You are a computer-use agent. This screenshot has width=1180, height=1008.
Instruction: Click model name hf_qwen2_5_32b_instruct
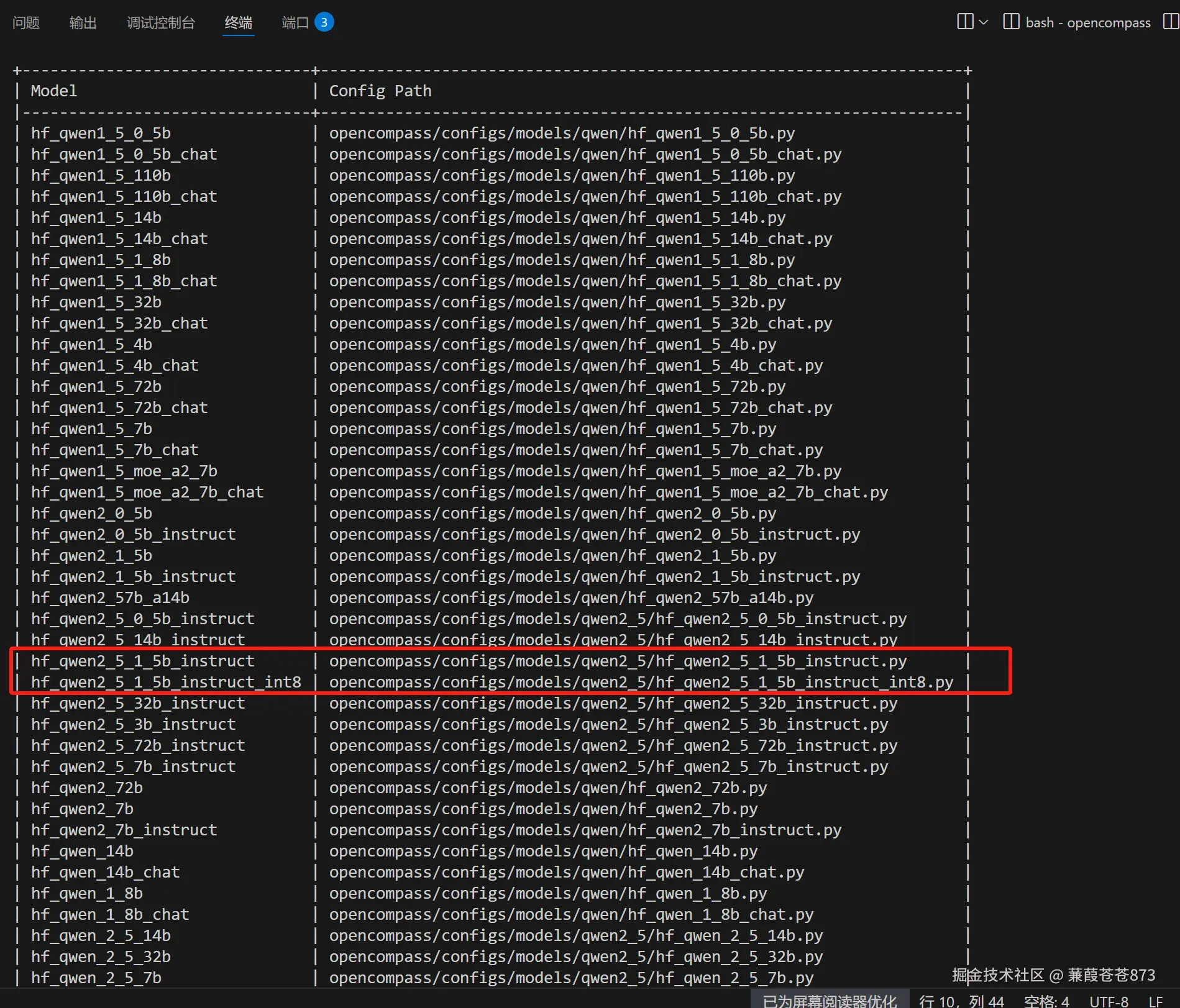(138, 703)
